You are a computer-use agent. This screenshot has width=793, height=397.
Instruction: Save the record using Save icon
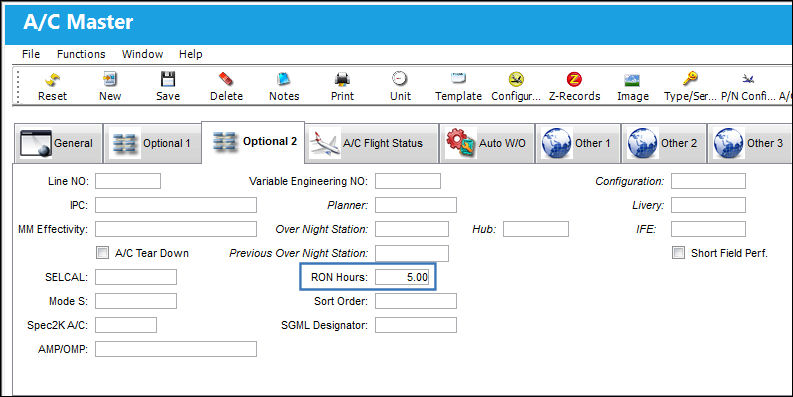tap(168, 79)
